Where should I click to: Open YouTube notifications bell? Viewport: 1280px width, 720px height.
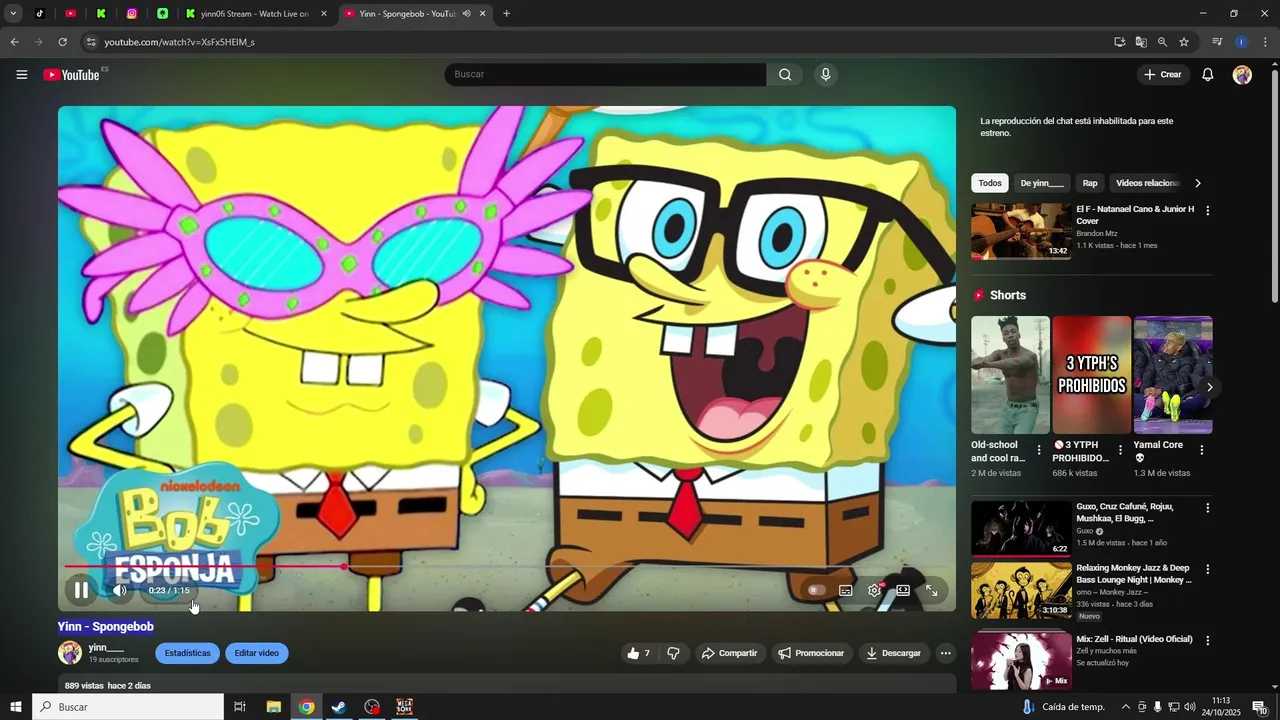[1208, 74]
